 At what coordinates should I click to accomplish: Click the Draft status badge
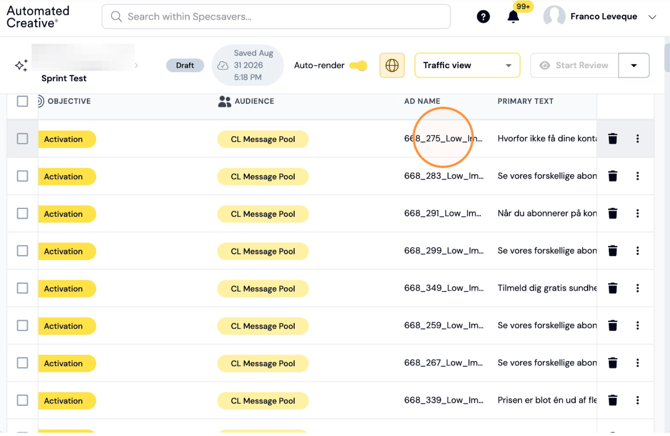coord(185,65)
